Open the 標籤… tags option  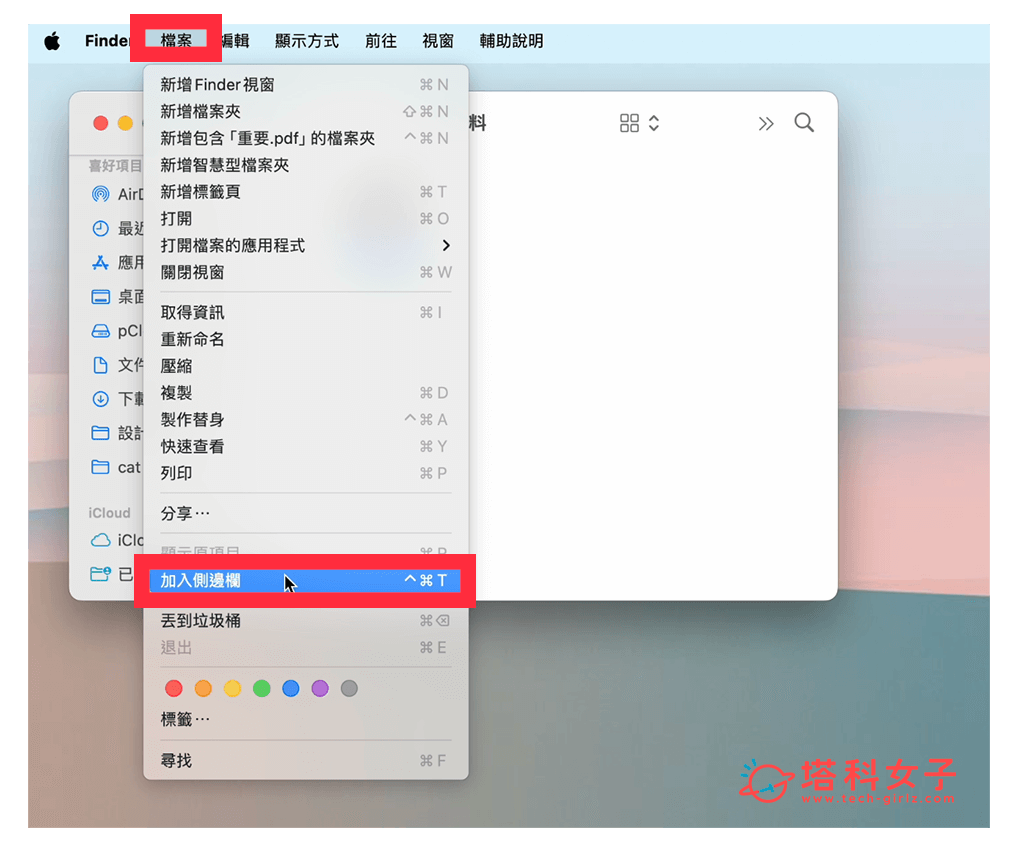186,719
